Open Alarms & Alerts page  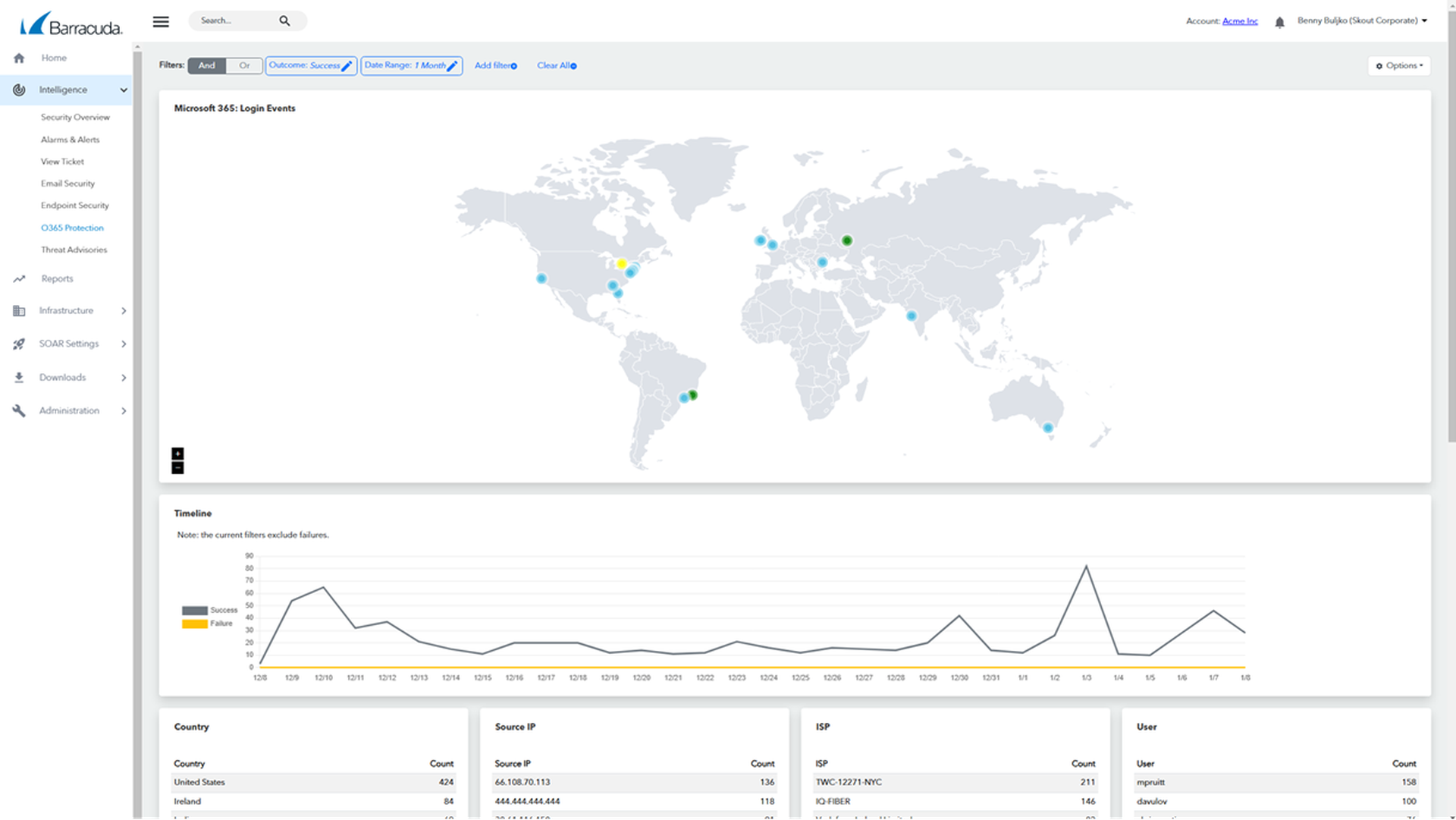(x=70, y=140)
